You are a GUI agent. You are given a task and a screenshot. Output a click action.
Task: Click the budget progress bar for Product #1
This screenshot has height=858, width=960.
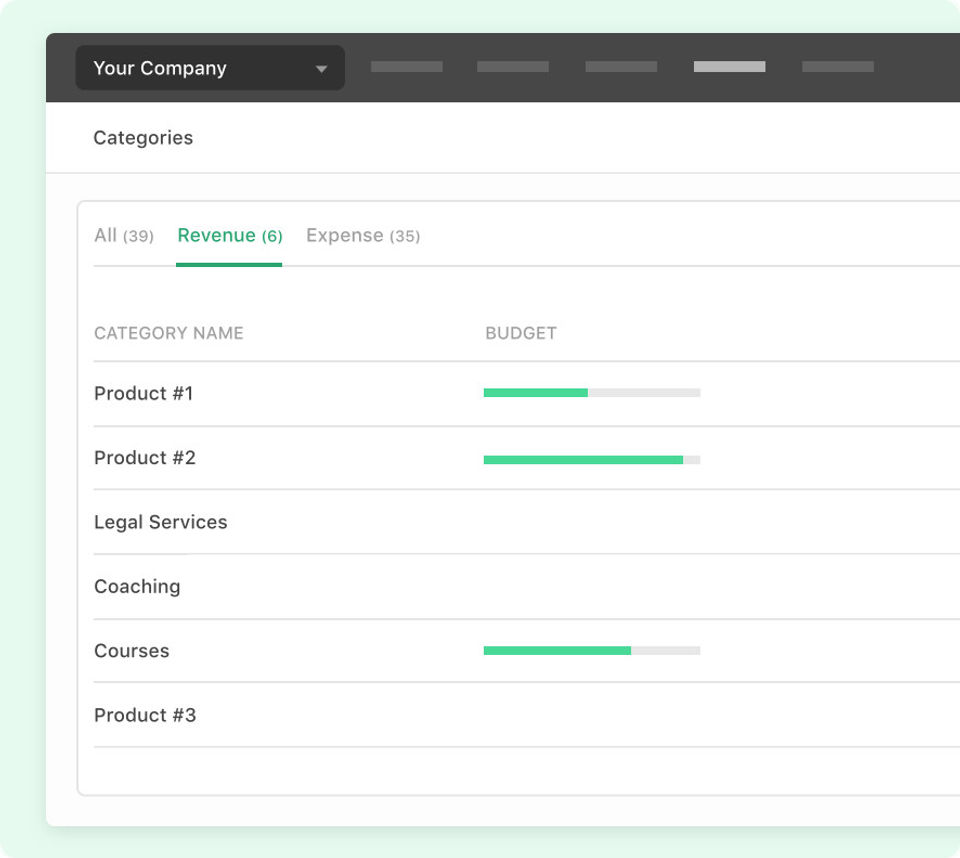[x=591, y=393]
